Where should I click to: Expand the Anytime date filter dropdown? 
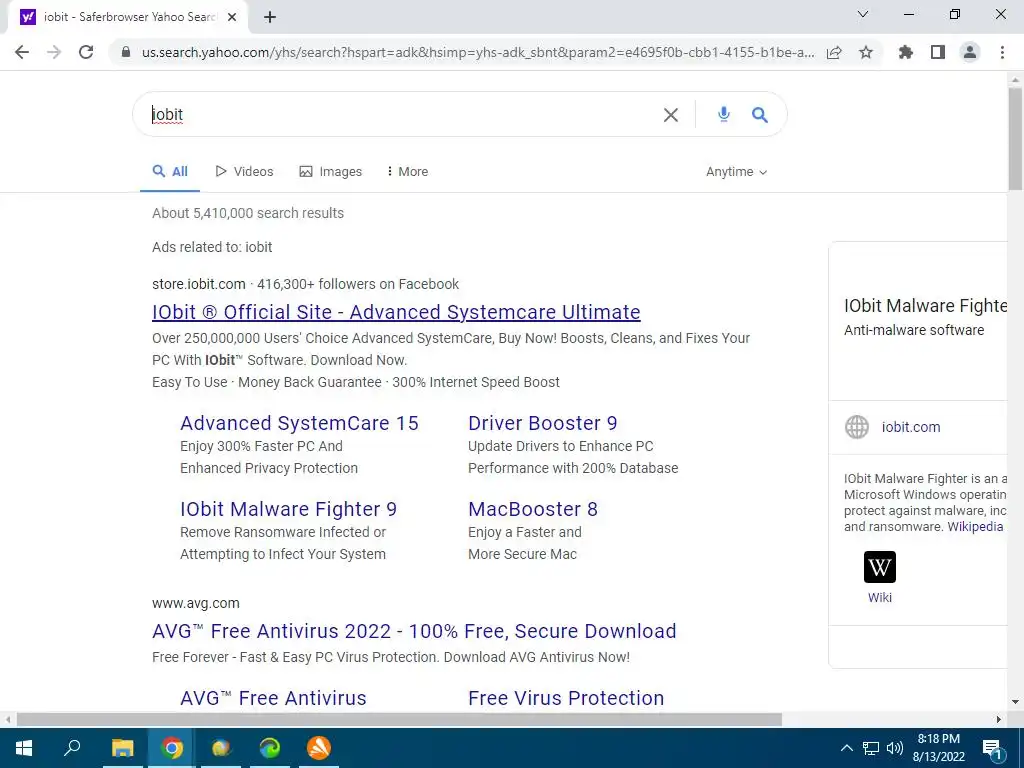coord(737,172)
